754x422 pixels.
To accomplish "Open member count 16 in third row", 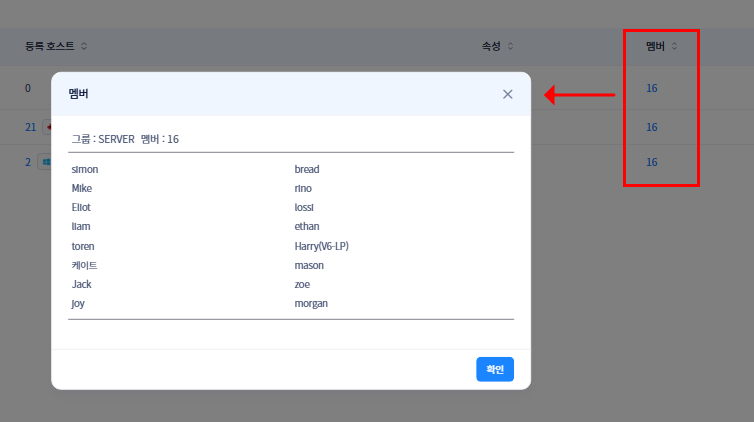I will (652, 162).
